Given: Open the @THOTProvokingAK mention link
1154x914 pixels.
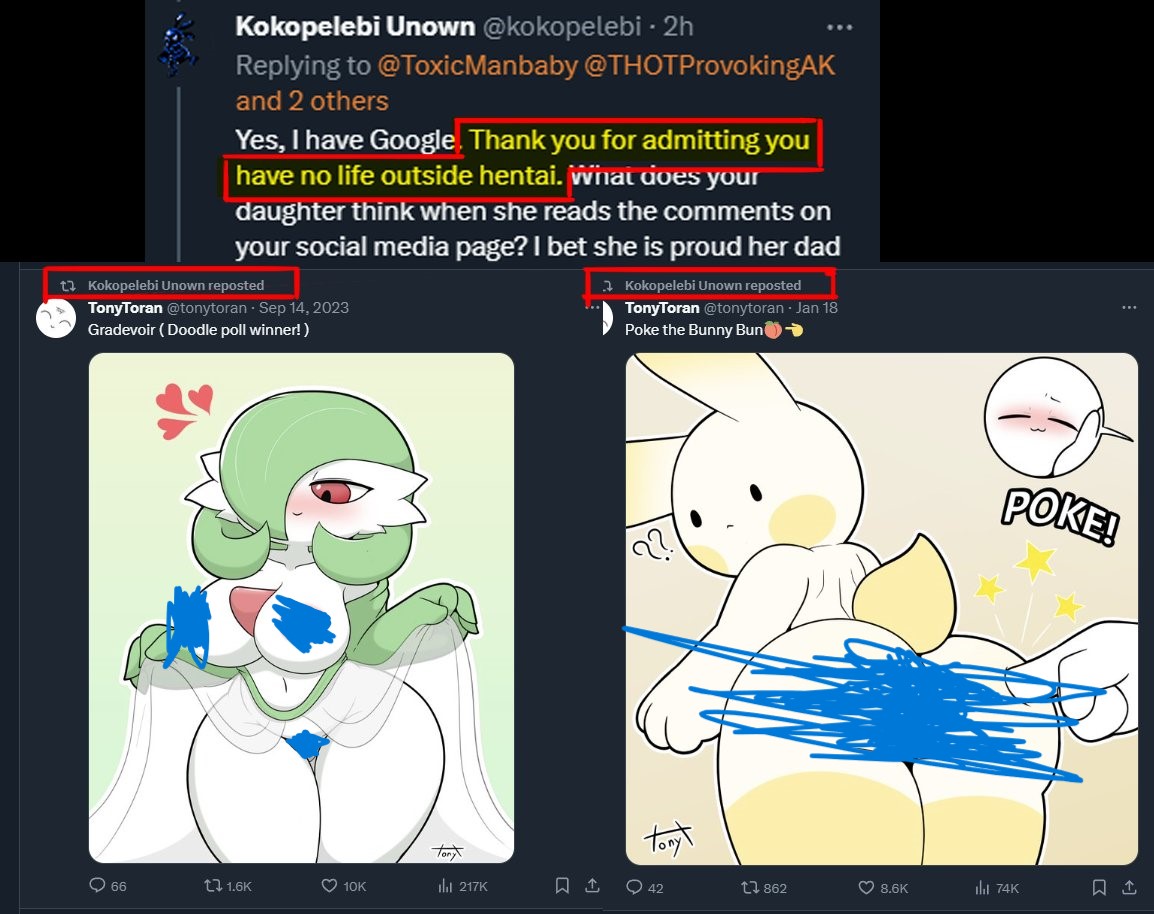Looking at the screenshot, I should tap(709, 65).
